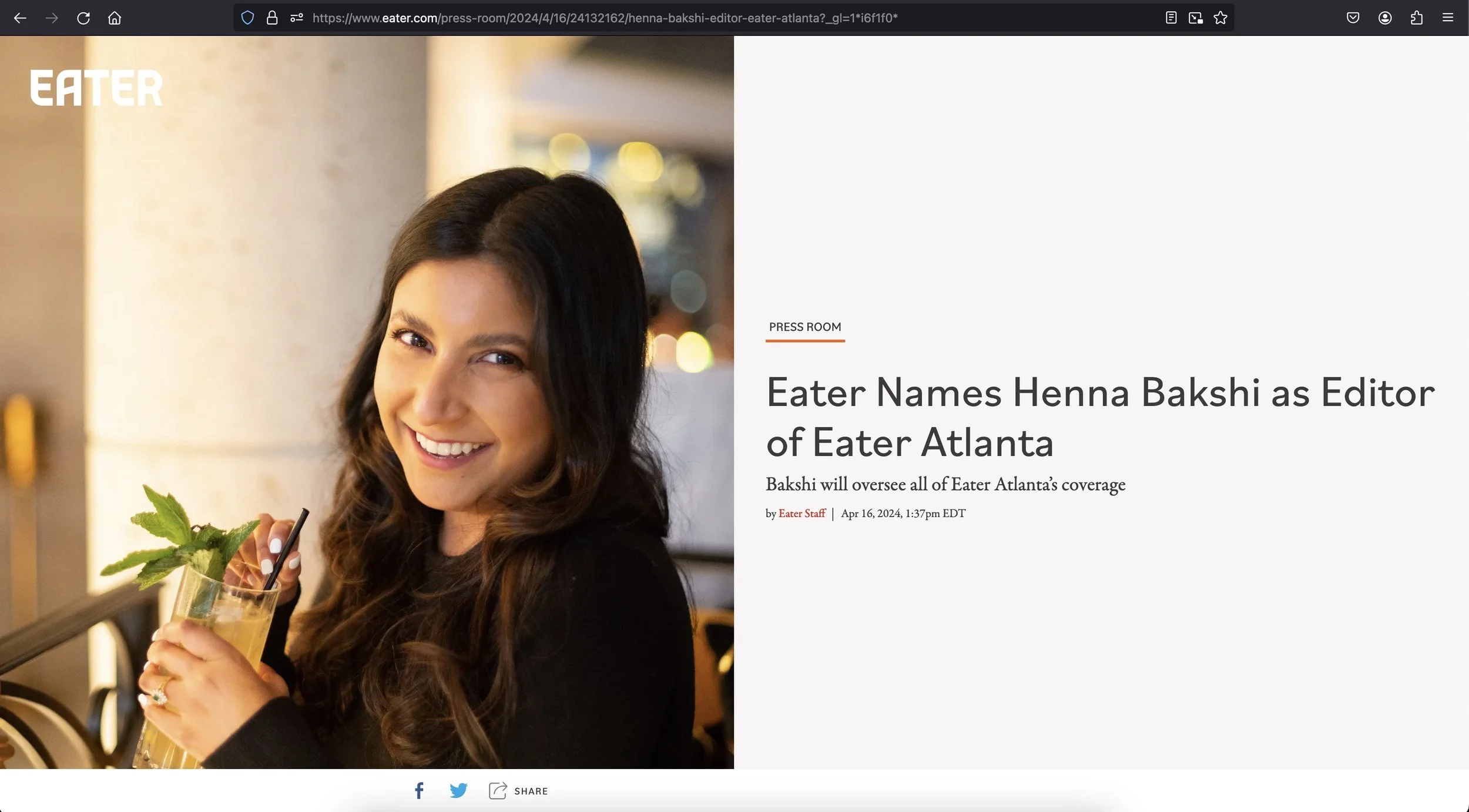Open the Eater Staff author link

801,513
